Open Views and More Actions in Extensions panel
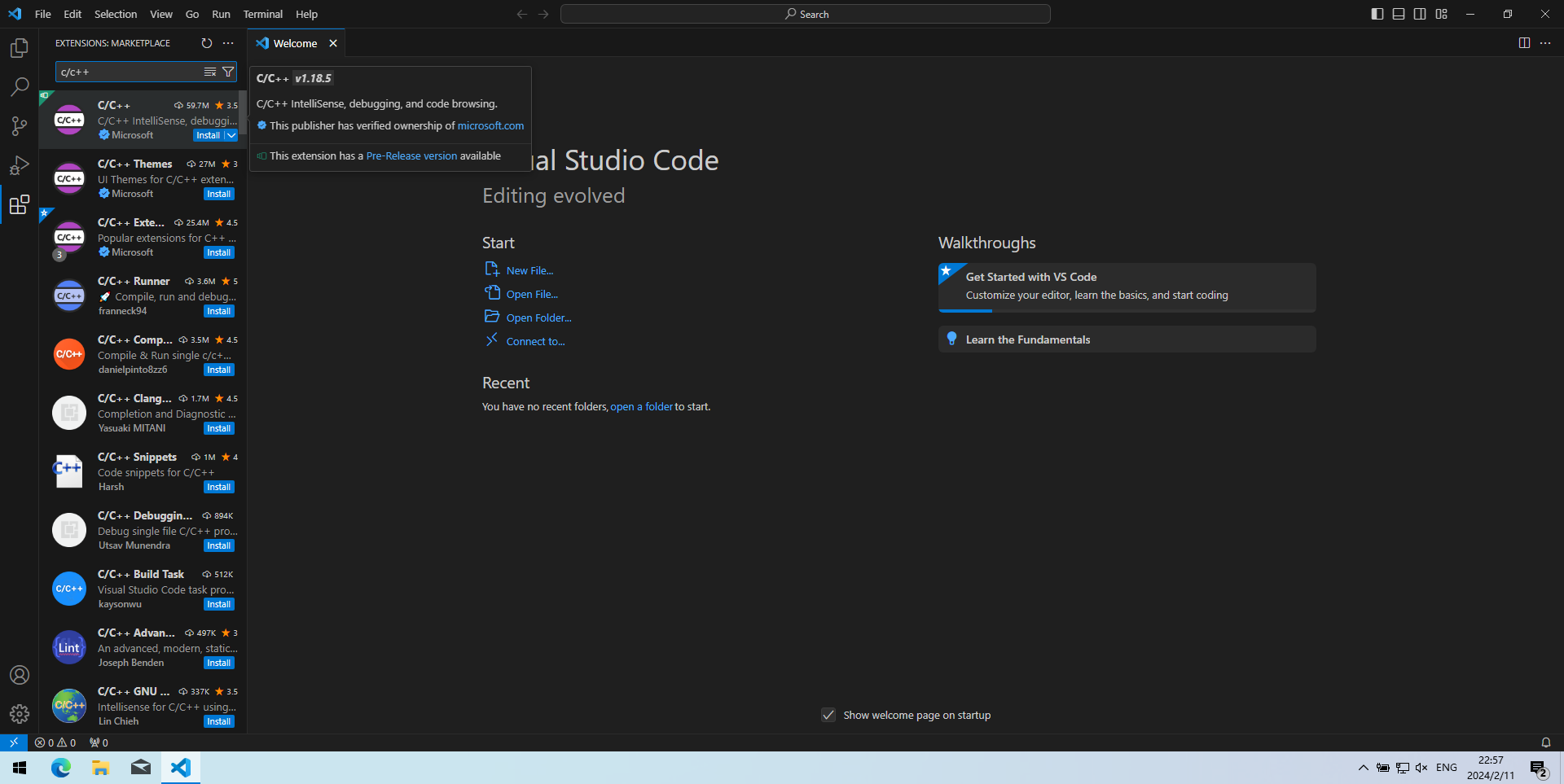 tap(228, 43)
